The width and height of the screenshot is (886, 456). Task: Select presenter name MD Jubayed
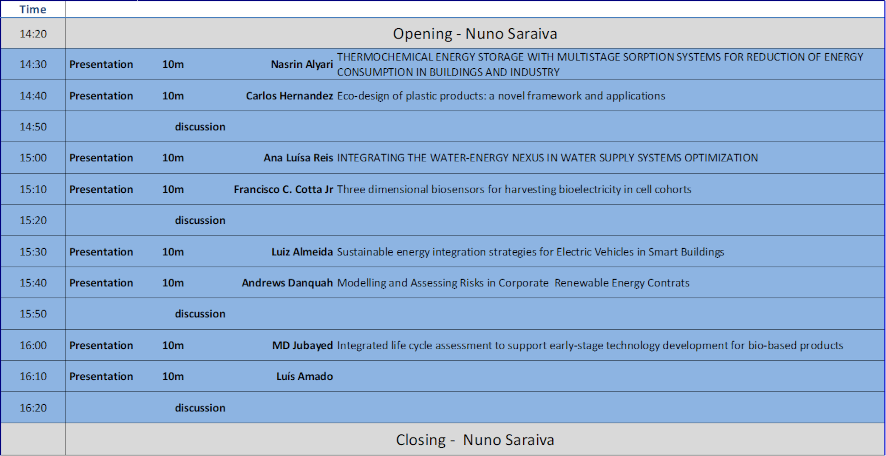tap(302, 346)
